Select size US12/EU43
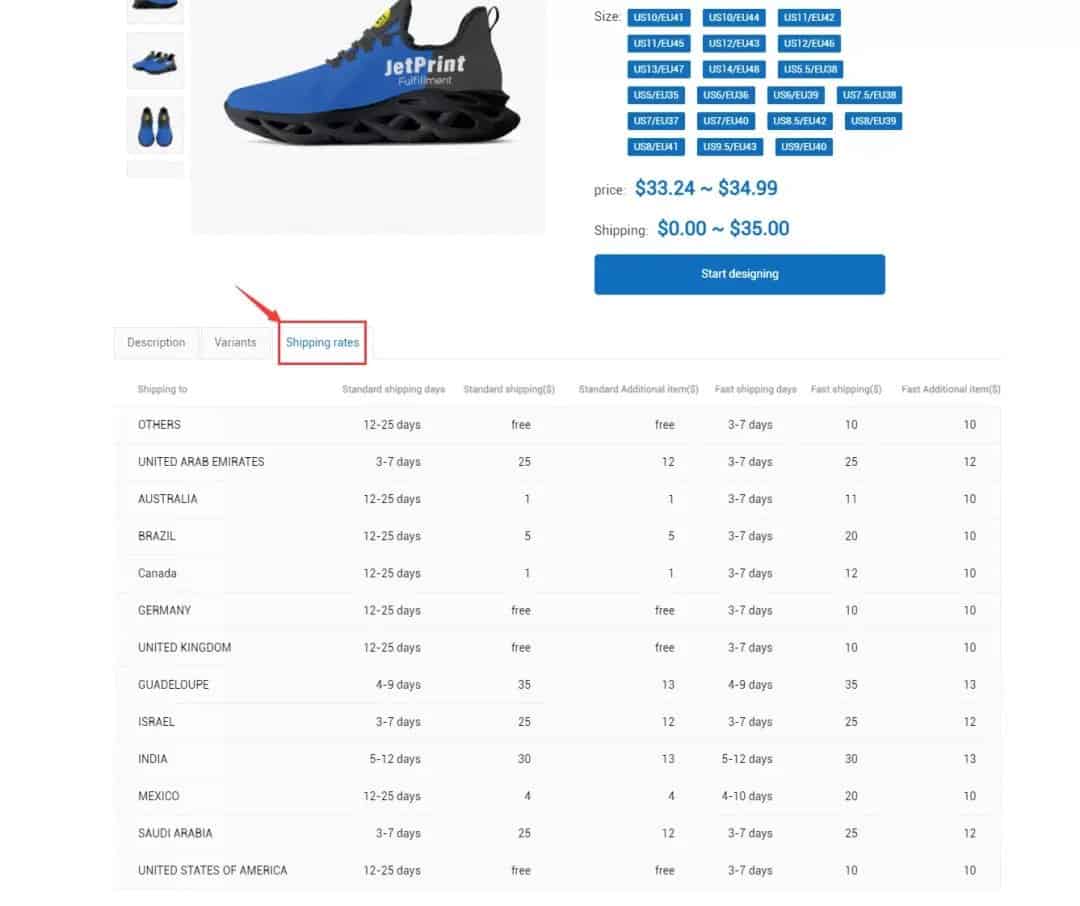 pyautogui.click(x=734, y=43)
